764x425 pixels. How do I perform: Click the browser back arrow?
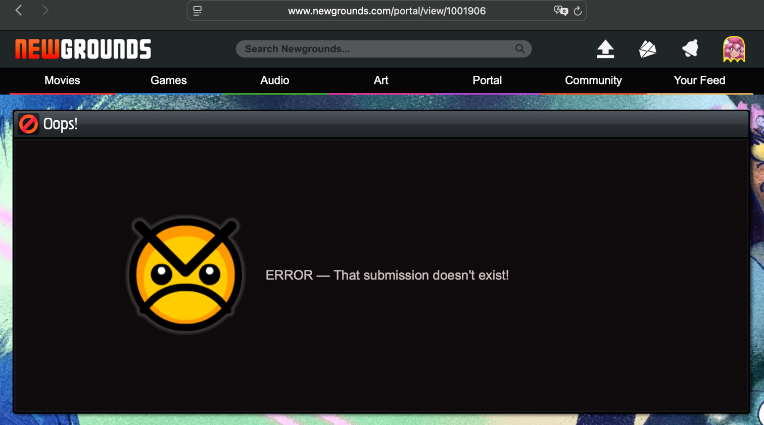pyautogui.click(x=19, y=11)
